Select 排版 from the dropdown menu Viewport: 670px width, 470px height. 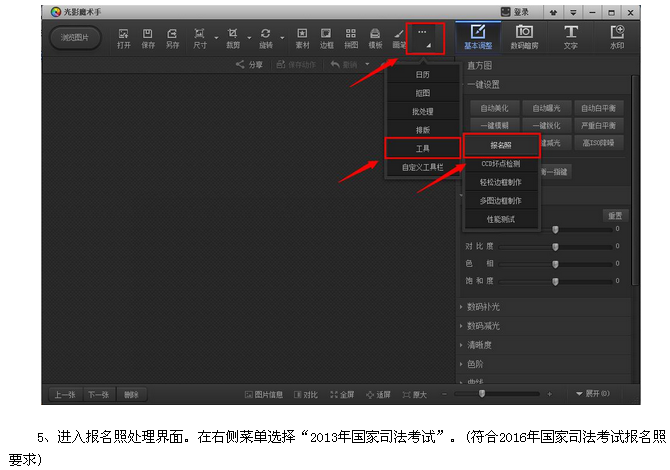click(x=423, y=130)
